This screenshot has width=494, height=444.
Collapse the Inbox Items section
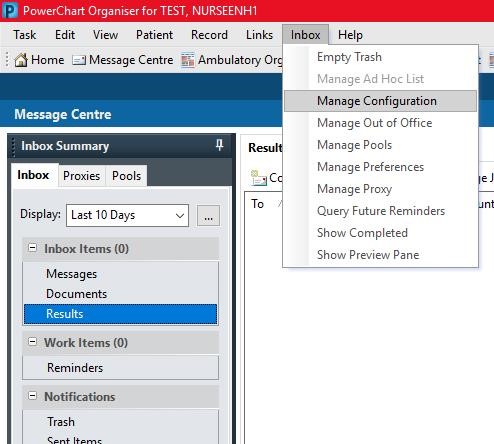pos(33,248)
